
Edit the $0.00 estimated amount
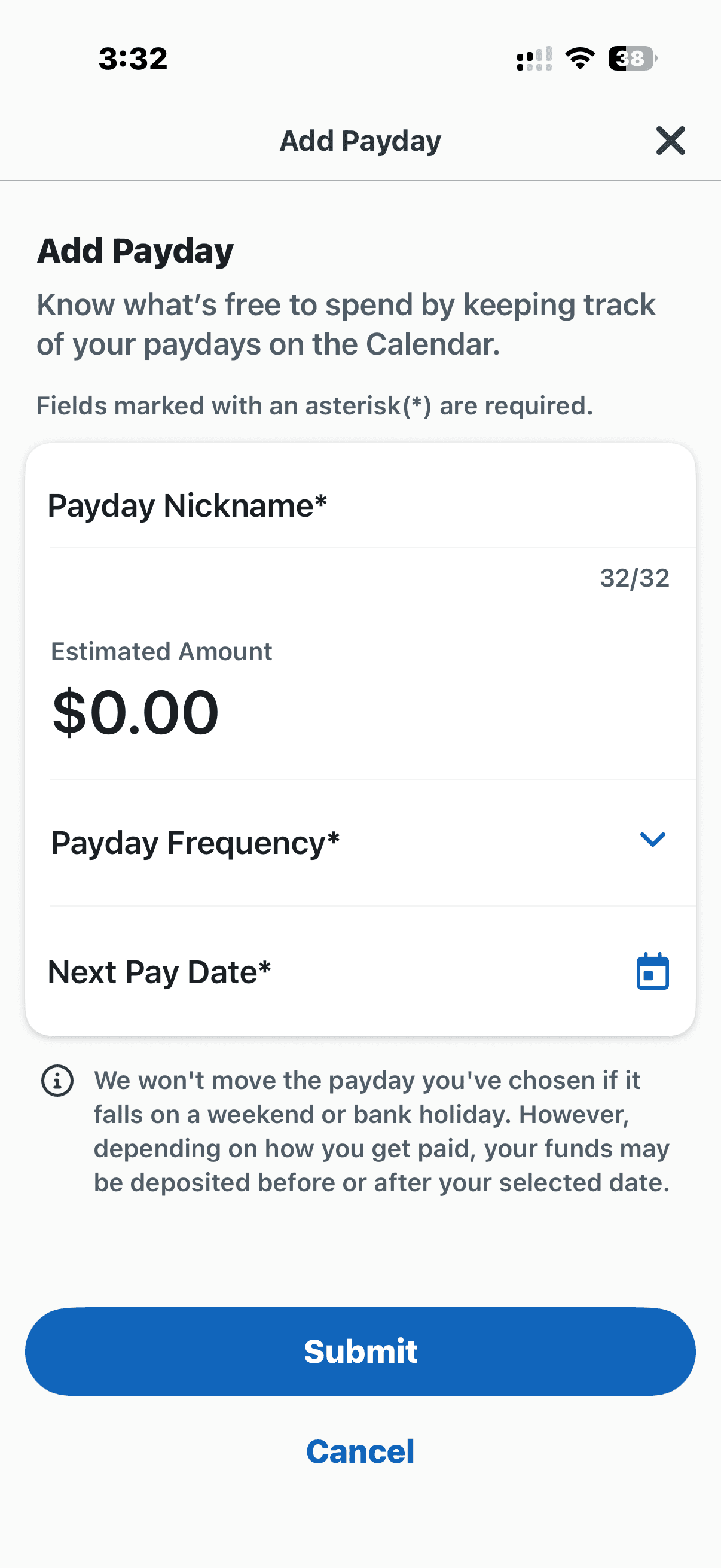point(135,712)
